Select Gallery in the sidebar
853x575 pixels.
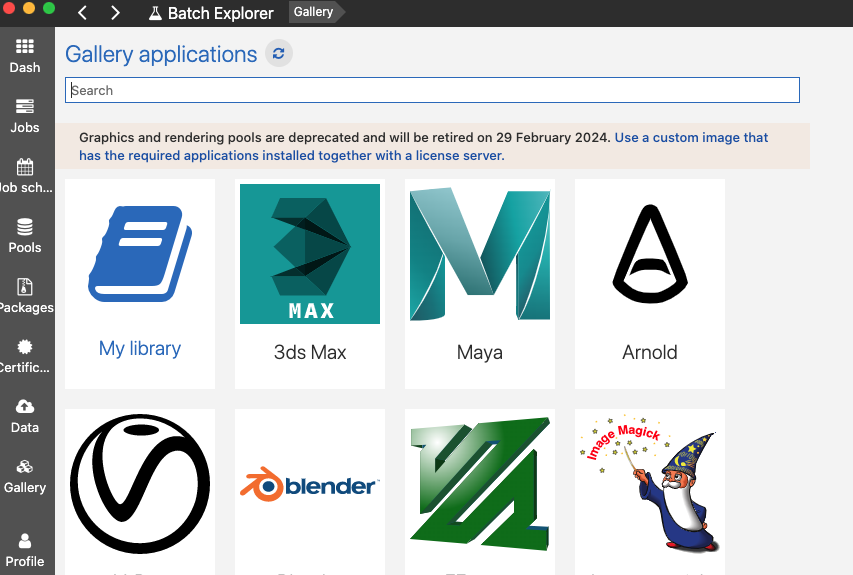25,476
